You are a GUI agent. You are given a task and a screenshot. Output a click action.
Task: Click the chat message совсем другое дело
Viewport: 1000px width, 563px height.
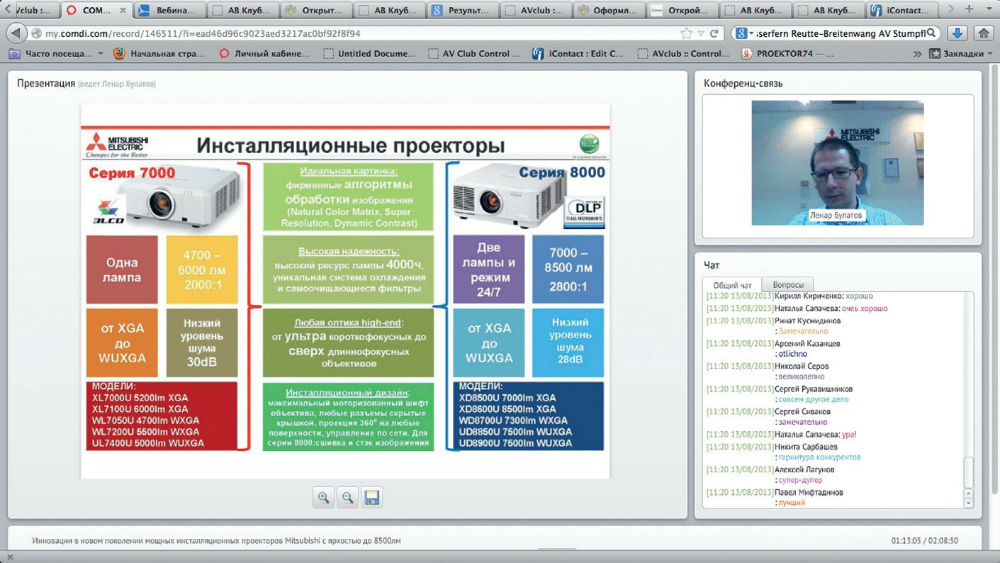coord(813,399)
